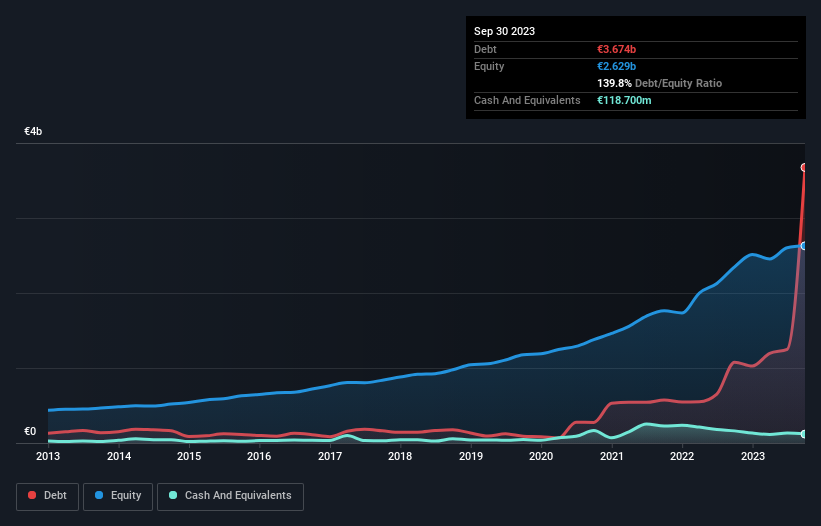The height and width of the screenshot is (526, 821).
Task: Click Cash And Equivalents label in tooltip
Action: tap(527, 100)
